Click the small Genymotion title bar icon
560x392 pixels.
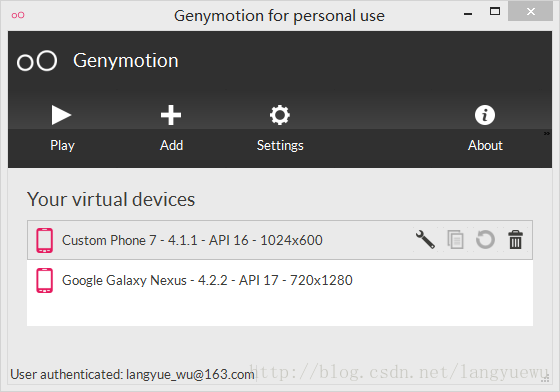tap(18, 15)
